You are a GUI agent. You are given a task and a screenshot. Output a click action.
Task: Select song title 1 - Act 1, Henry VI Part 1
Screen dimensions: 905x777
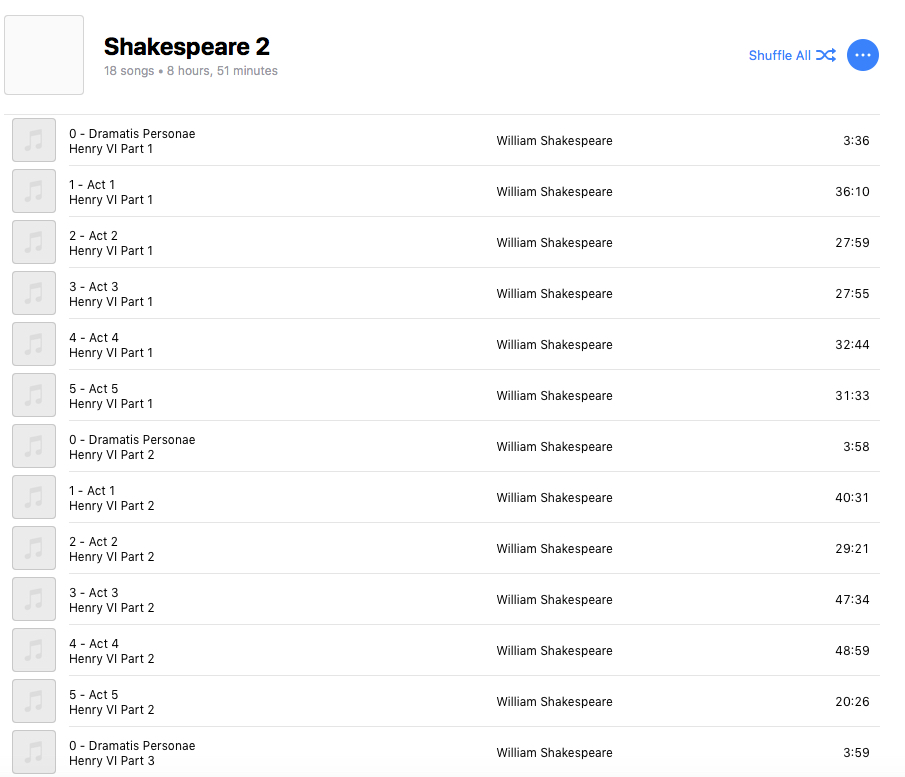pyautogui.click(x=92, y=185)
